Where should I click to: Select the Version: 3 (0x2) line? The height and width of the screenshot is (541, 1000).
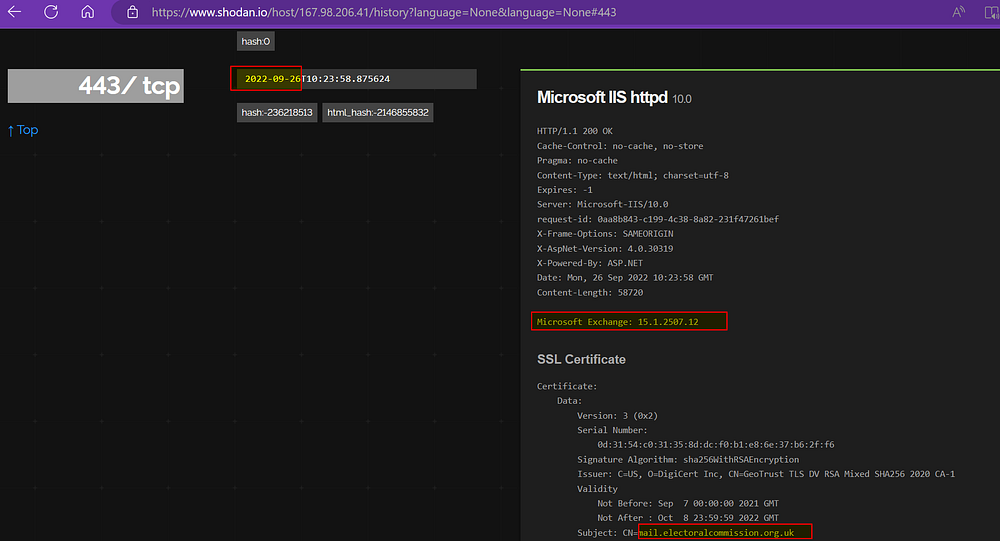pos(617,416)
